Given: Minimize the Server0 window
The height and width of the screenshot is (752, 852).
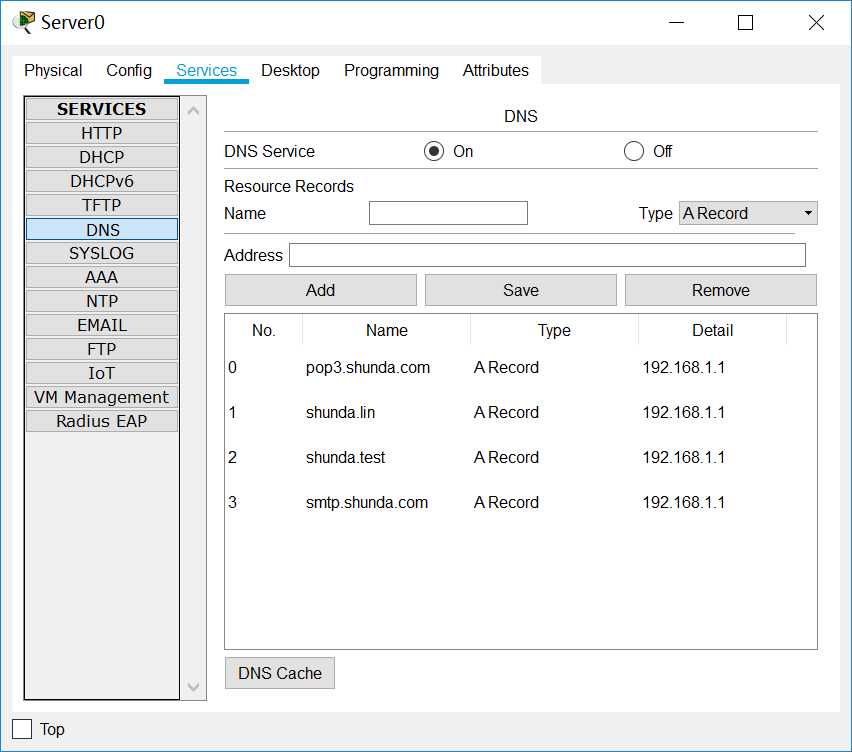Looking at the screenshot, I should (676, 22).
